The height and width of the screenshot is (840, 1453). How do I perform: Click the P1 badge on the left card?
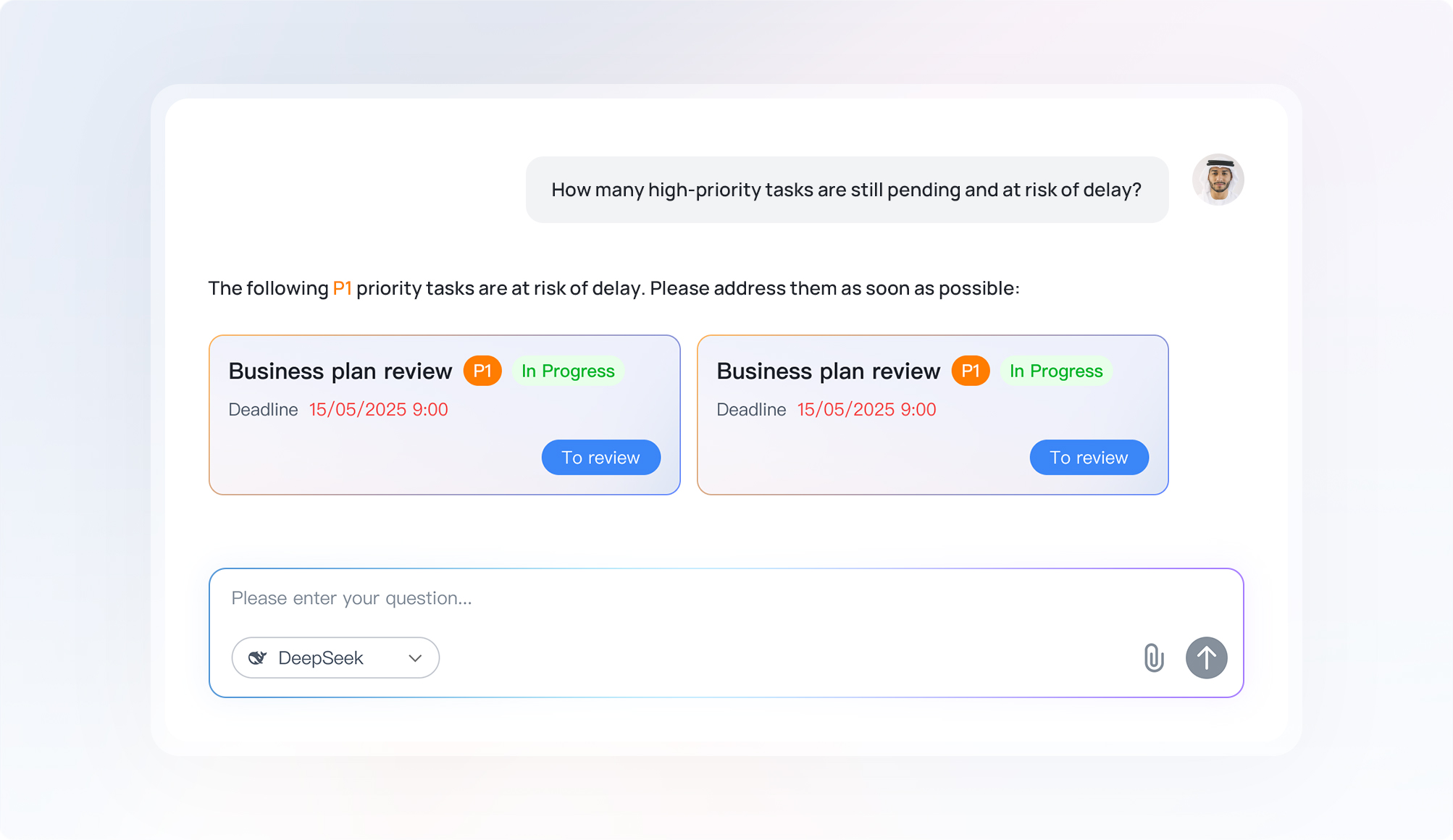[482, 371]
